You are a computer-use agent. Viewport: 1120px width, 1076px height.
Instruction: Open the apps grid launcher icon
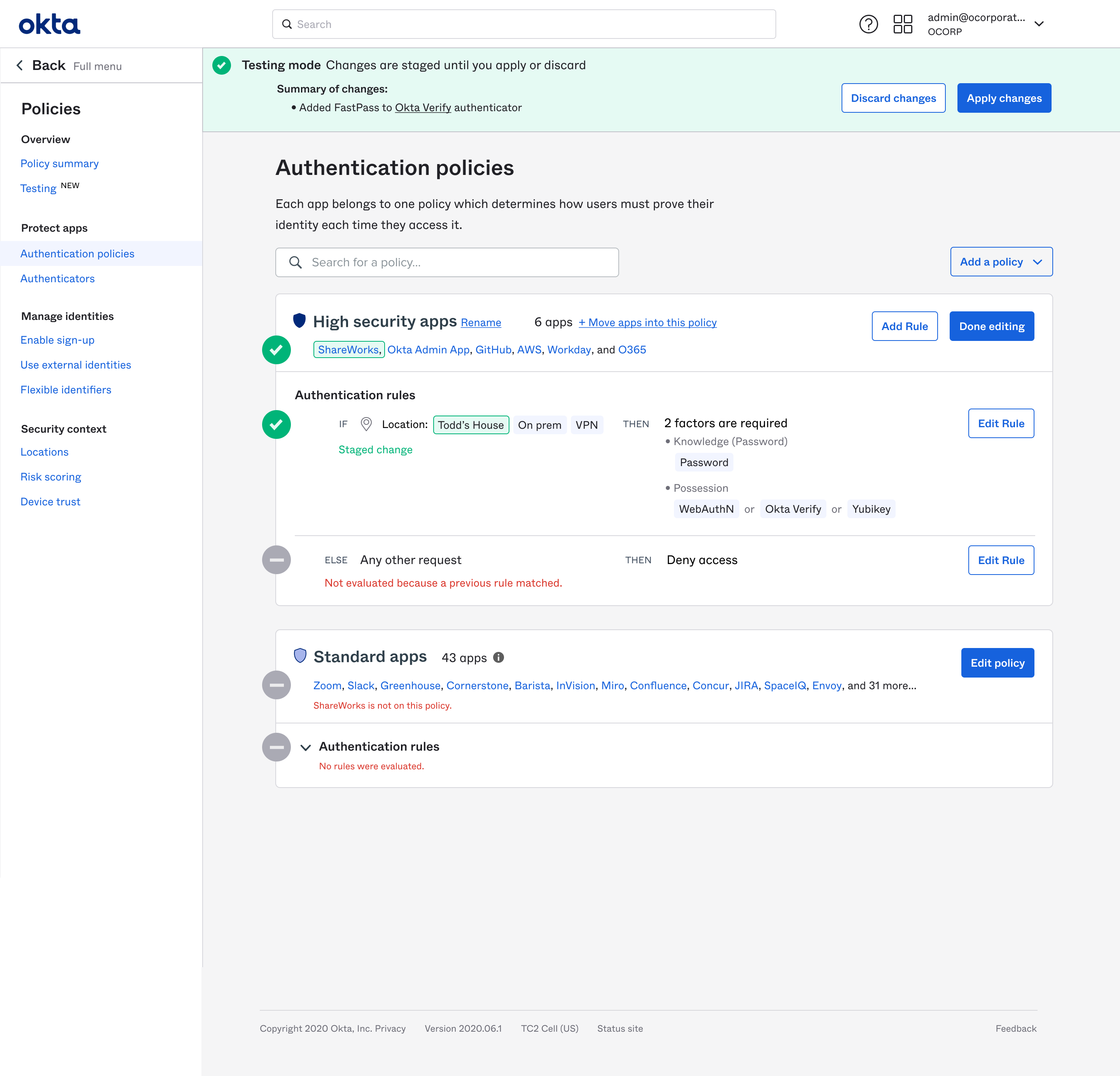903,24
